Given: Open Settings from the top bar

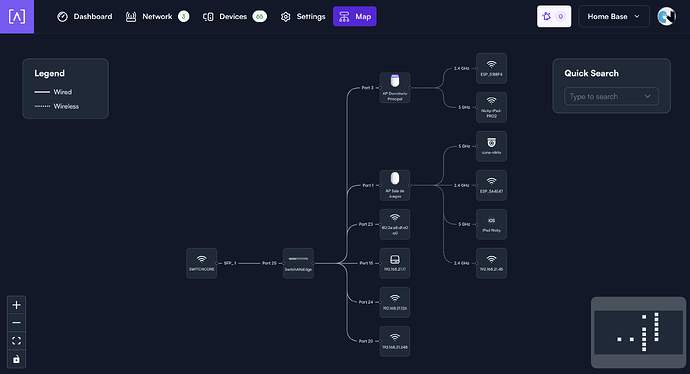Looking at the screenshot, I should (x=303, y=17).
